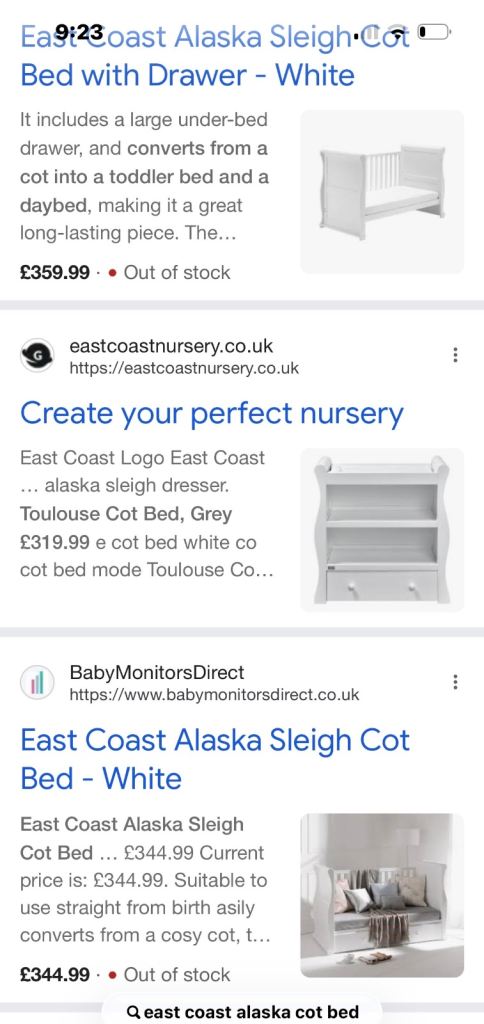The image size is (484, 1024).
Task: Tap the £344.99 out of stock price line
Action: (x=125, y=975)
